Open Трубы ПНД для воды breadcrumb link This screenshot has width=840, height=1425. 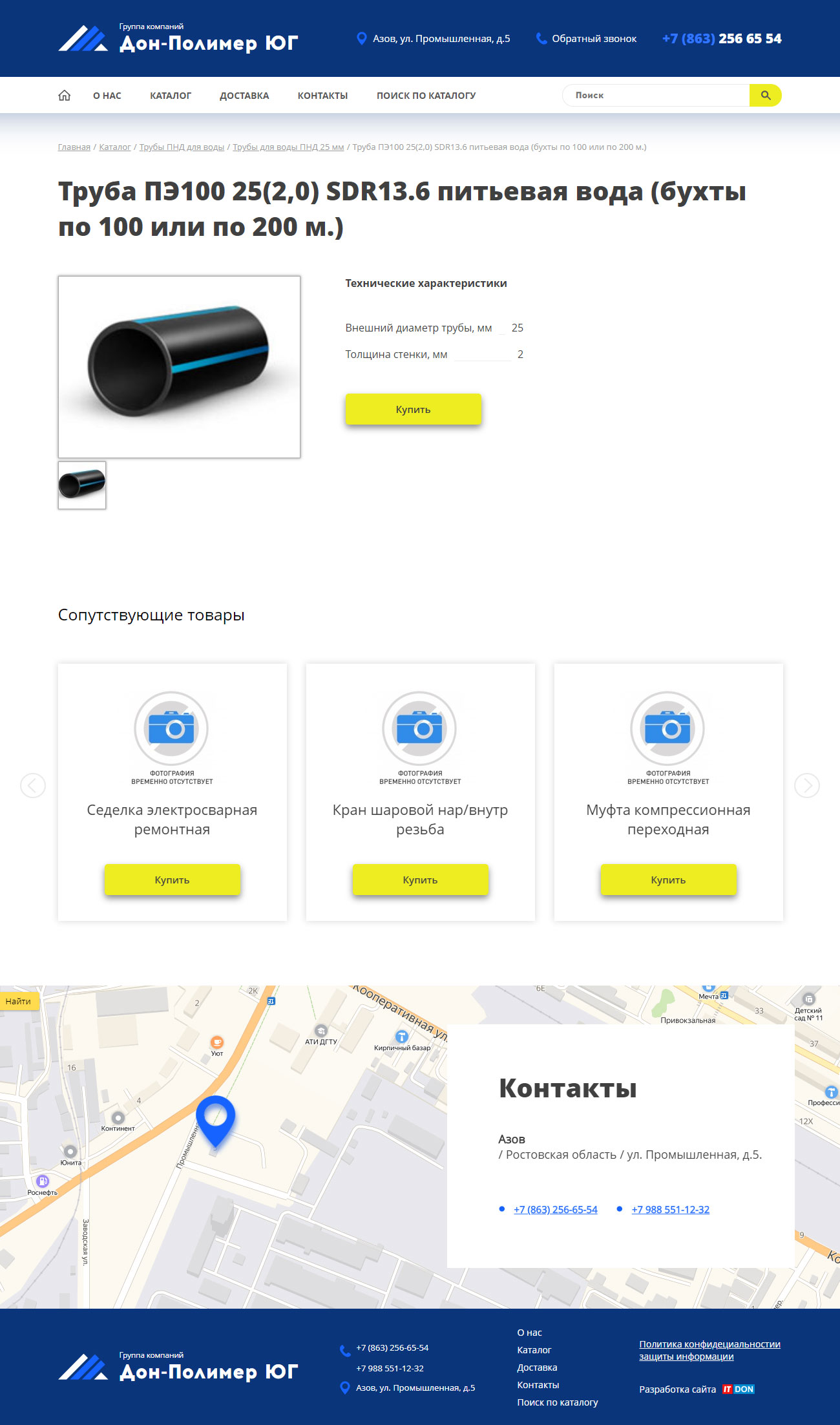click(x=182, y=147)
